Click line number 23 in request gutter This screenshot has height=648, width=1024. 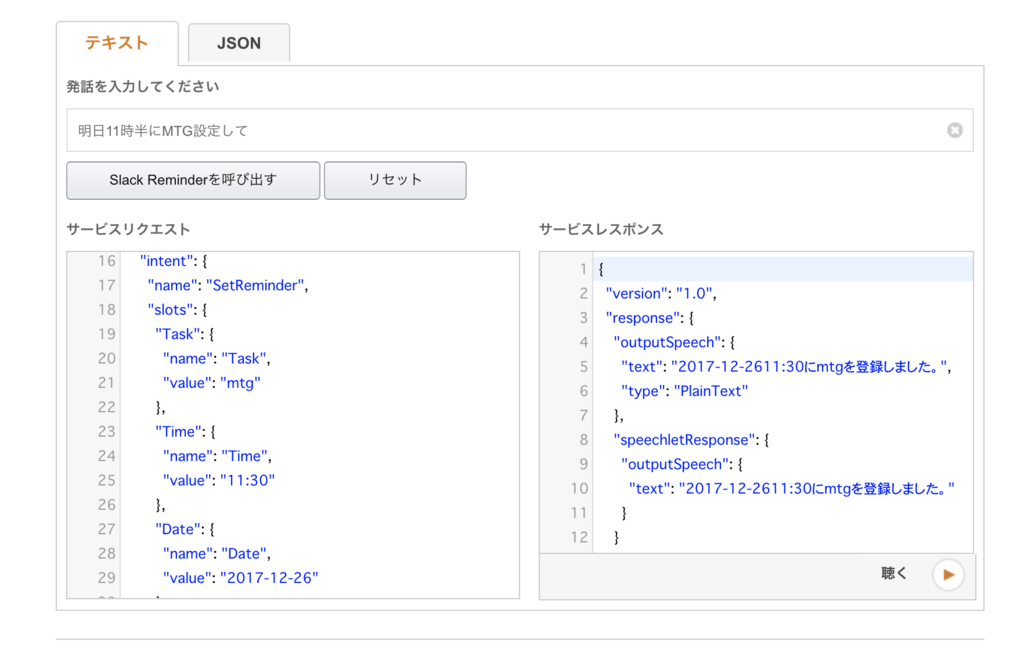point(106,432)
